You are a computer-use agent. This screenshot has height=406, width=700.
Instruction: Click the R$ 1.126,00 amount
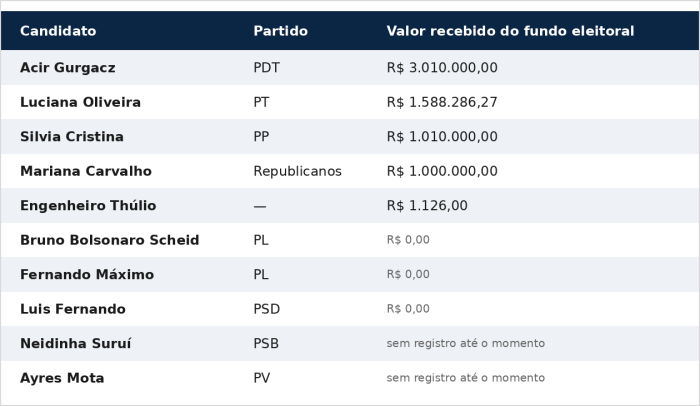pos(427,205)
